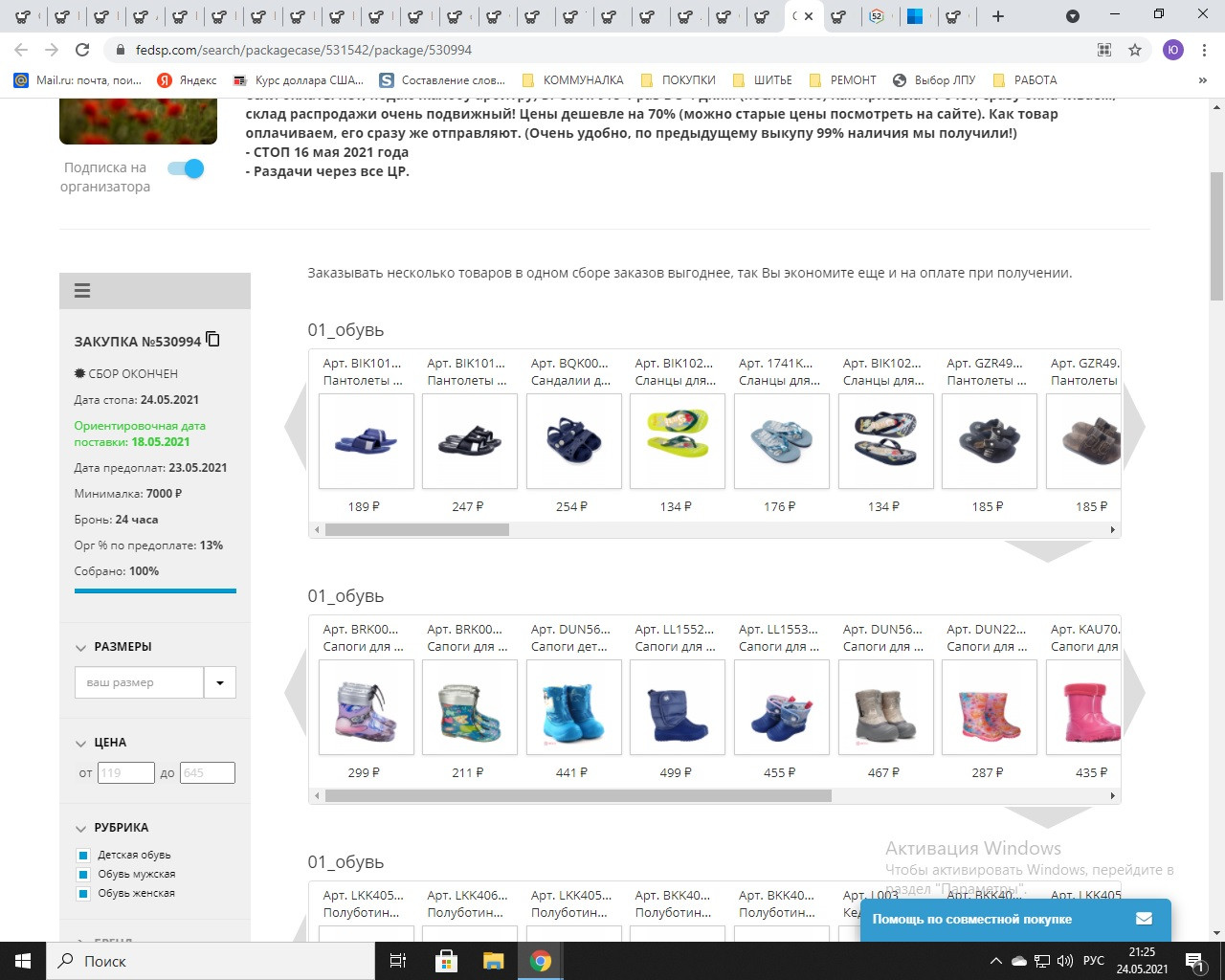Open the blue boots thumbnail priced 441 ₽
This screenshot has height=980, width=1225.
(573, 707)
